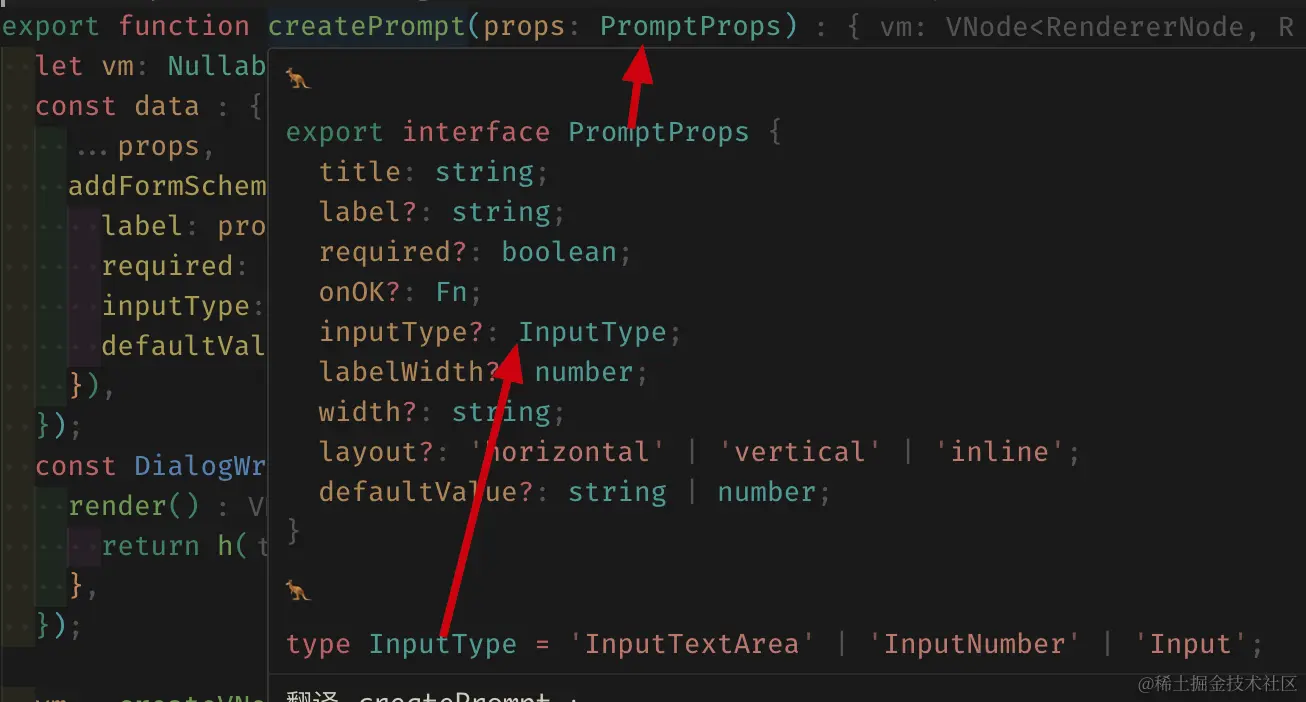Click the title property in interface
The image size is (1306, 702).
click(359, 172)
